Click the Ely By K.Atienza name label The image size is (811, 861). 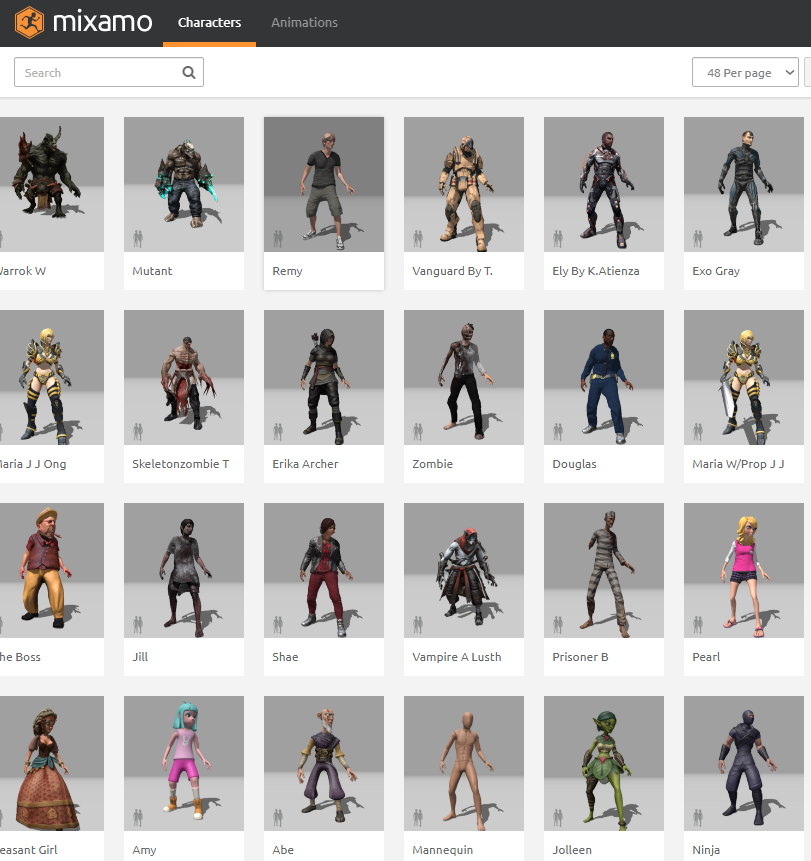tap(596, 271)
